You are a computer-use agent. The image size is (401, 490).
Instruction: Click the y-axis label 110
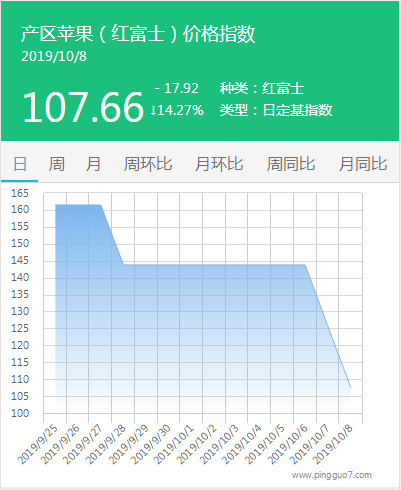coord(20,379)
